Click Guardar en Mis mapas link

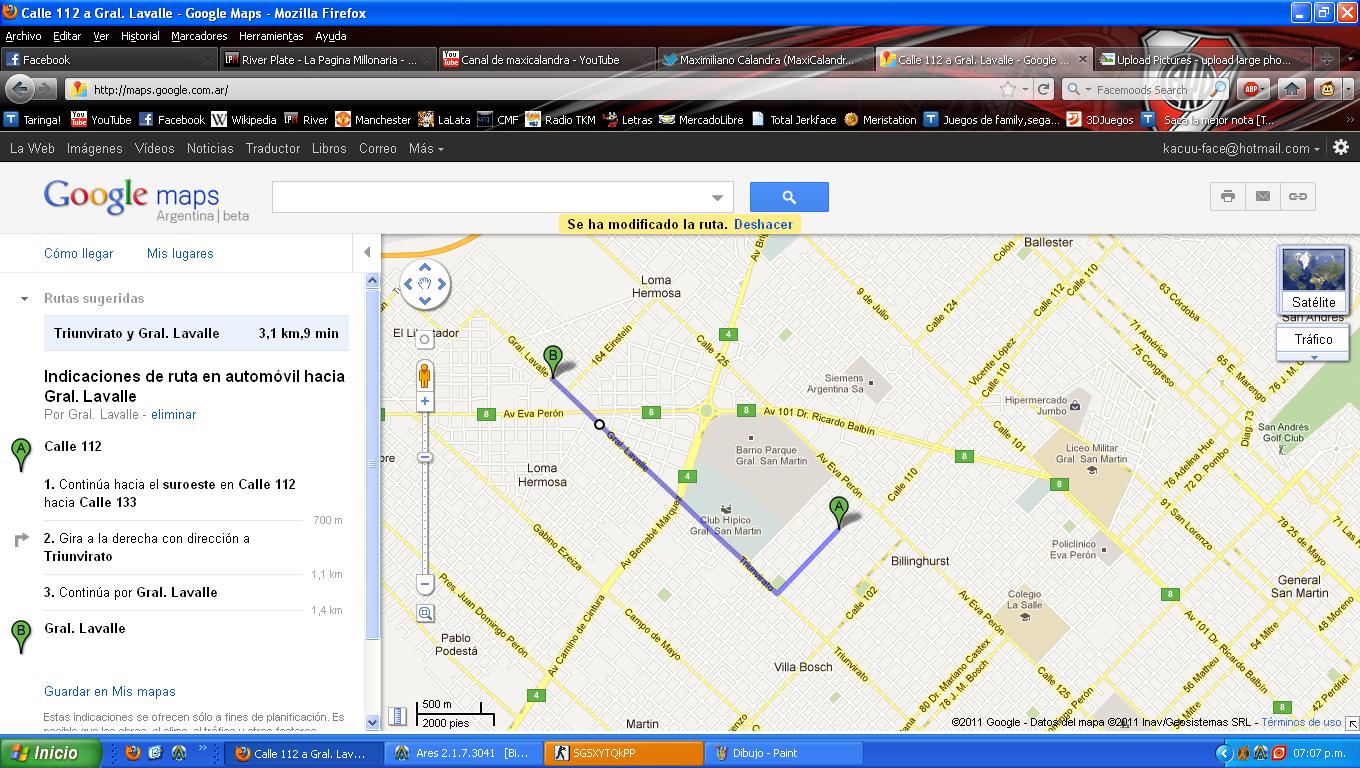(110, 691)
